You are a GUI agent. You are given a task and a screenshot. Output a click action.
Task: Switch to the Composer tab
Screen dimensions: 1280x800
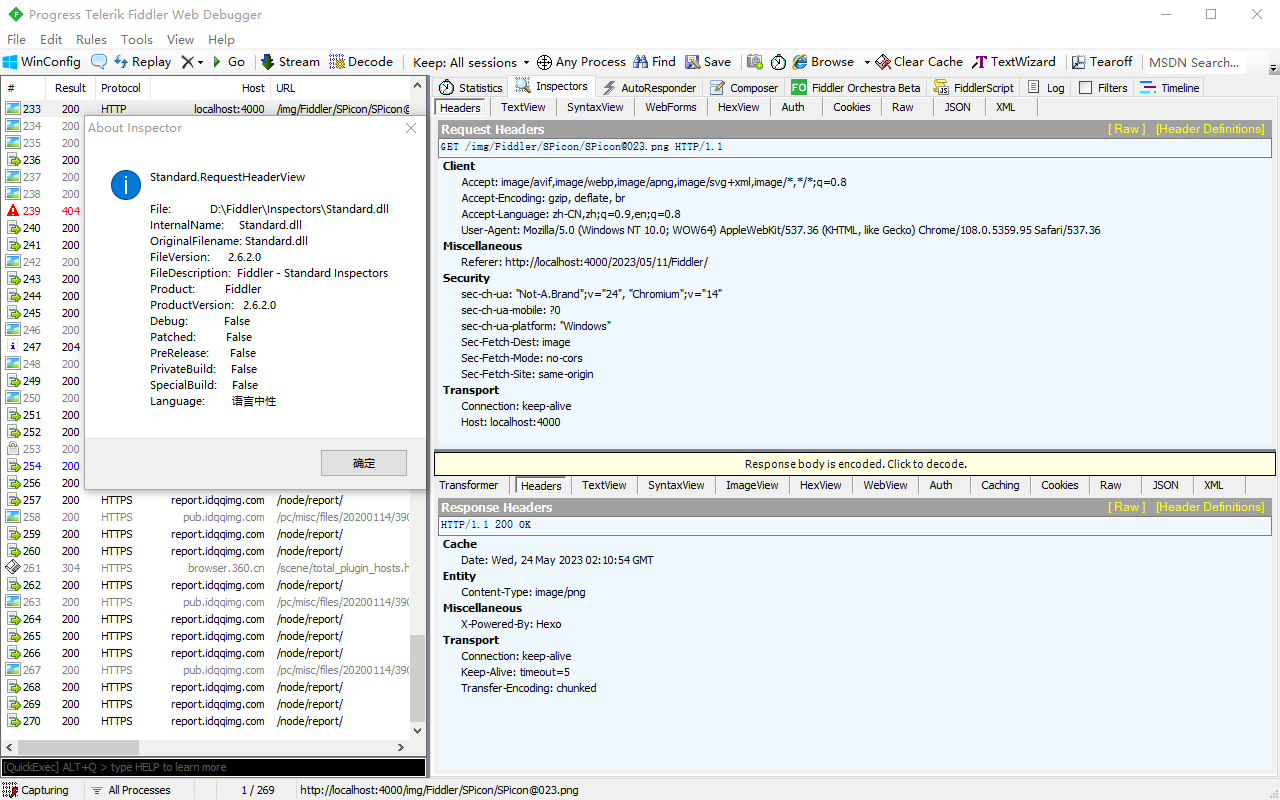click(743, 88)
